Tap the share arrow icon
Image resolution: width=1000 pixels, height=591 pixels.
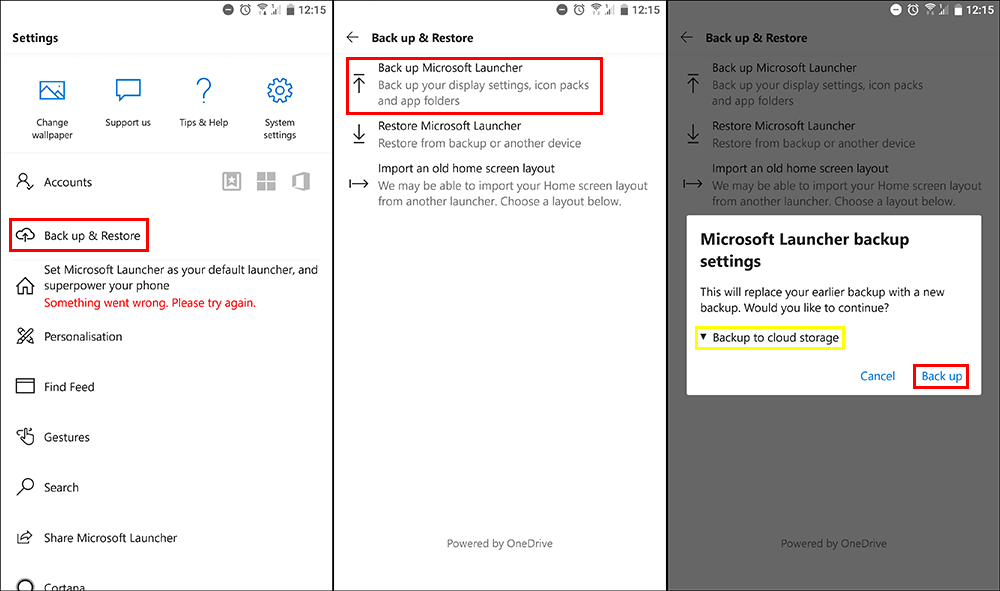click(x=24, y=537)
